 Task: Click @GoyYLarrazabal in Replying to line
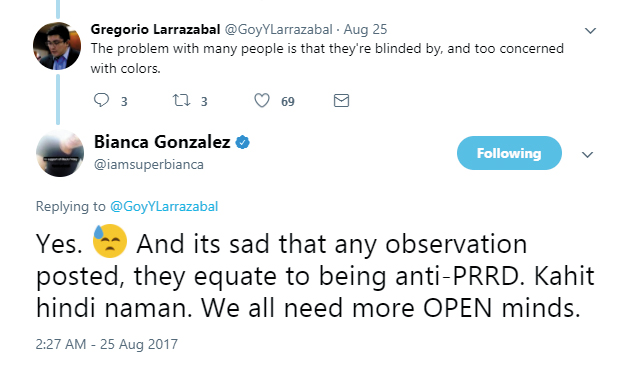(164, 206)
